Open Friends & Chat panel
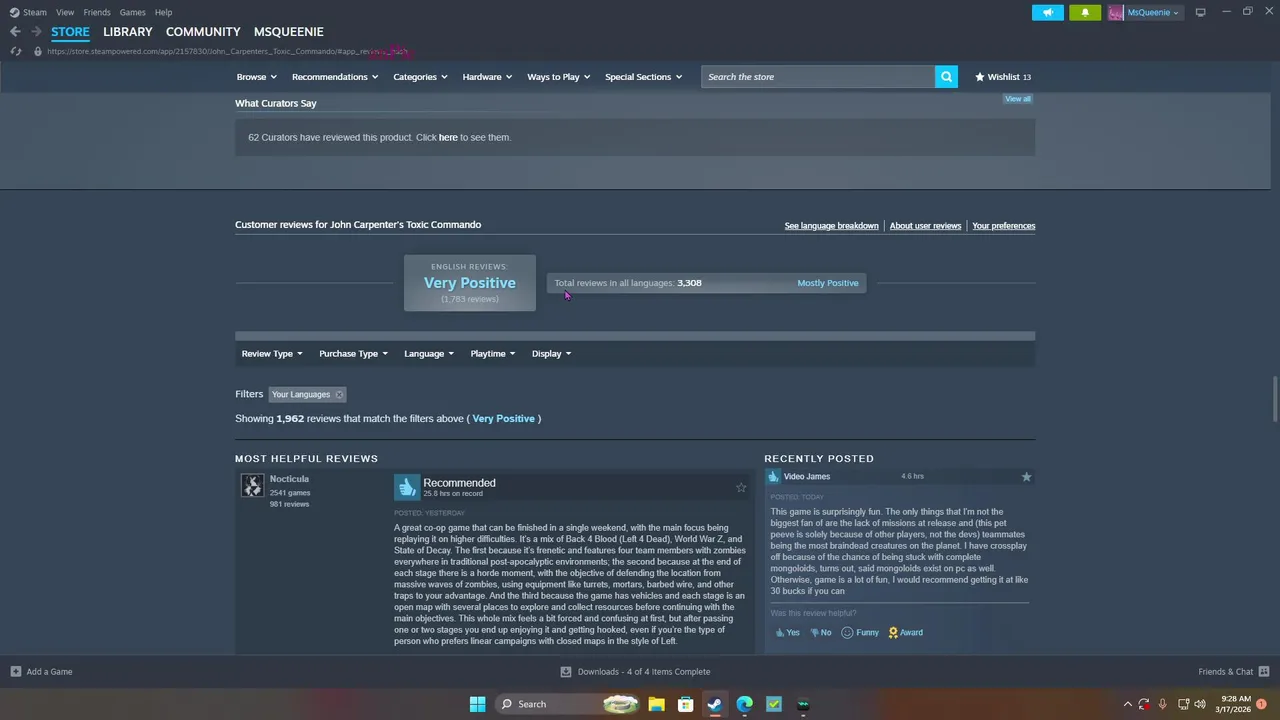The width and height of the screenshot is (1280, 720). point(1233,672)
